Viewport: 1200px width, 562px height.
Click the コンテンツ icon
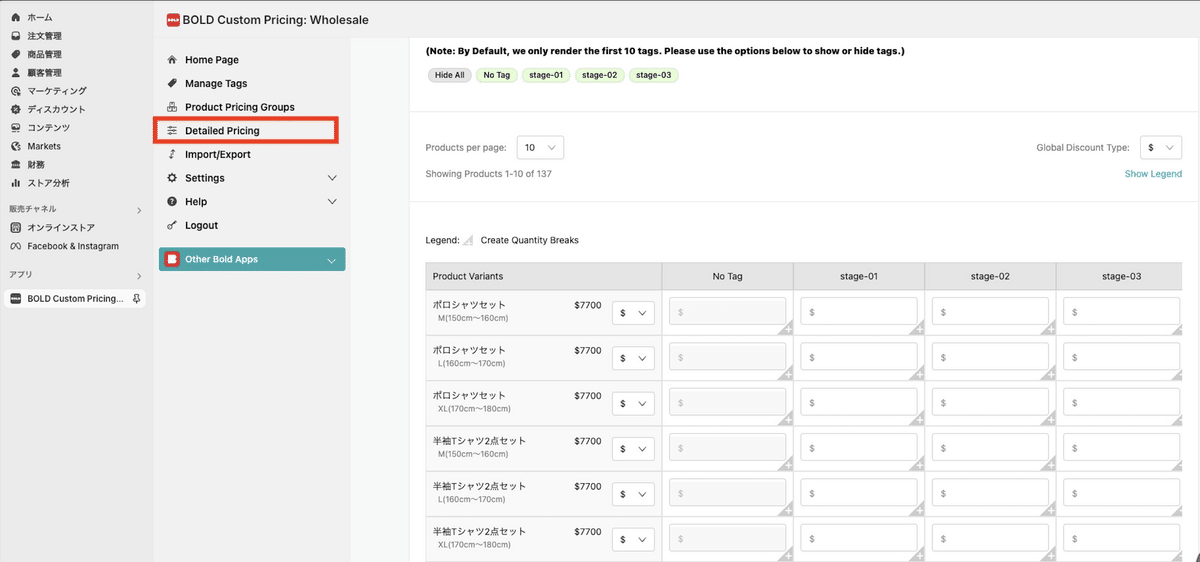click(x=16, y=128)
